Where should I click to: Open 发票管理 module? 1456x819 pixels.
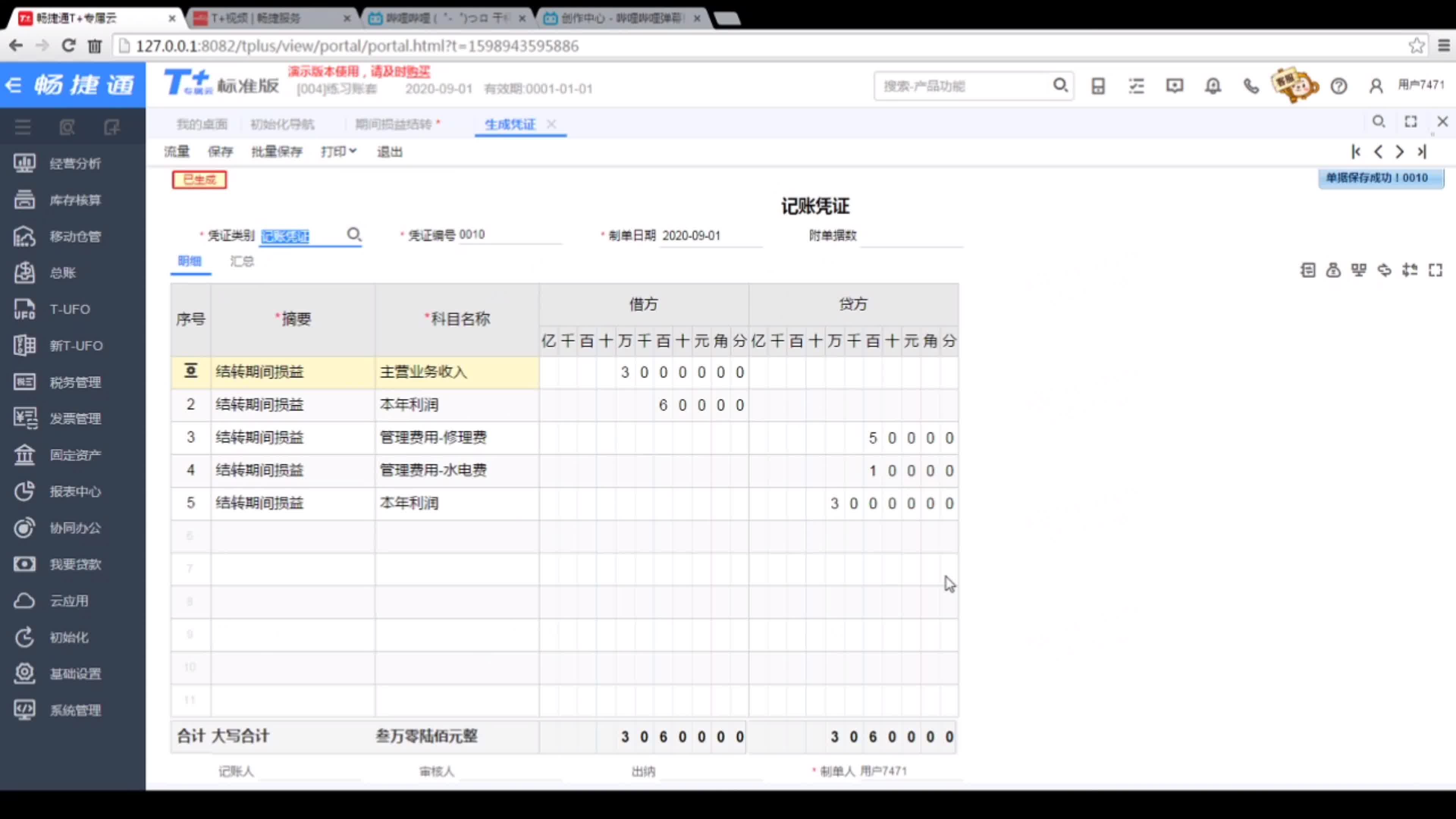pos(57,418)
